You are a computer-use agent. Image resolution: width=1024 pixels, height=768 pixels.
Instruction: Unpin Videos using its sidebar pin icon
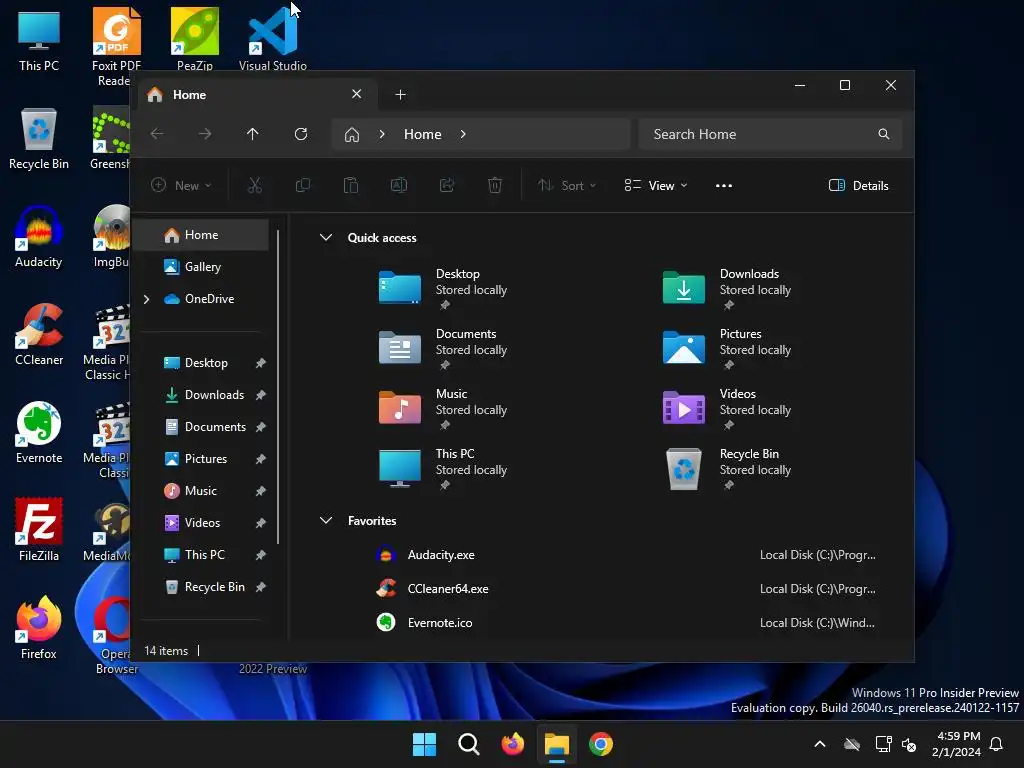(261, 523)
